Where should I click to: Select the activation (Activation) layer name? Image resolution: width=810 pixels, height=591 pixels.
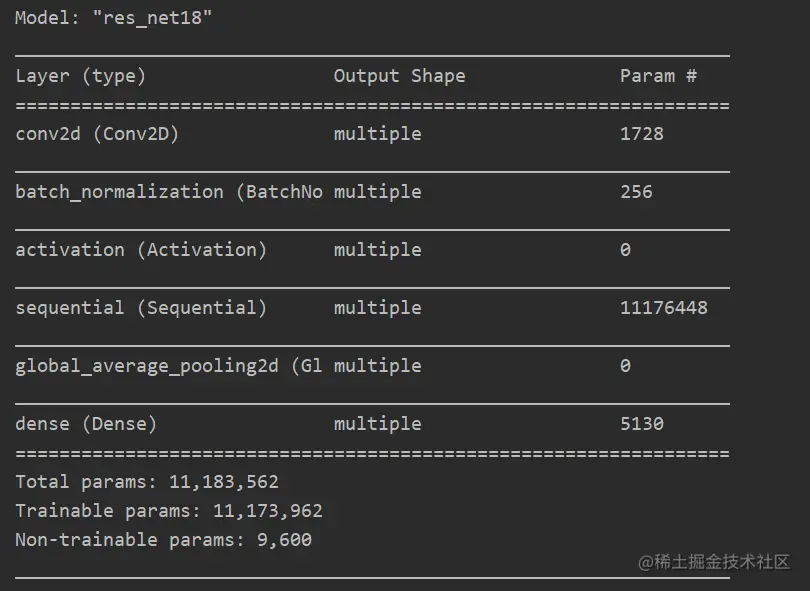point(141,250)
